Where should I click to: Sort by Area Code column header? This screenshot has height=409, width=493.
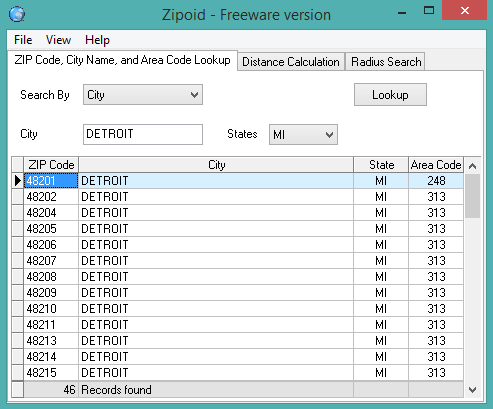tap(436, 165)
